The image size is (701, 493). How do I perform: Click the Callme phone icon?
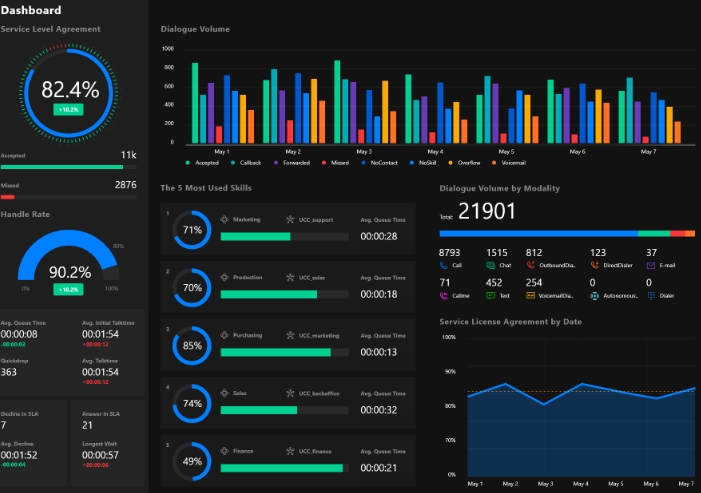pos(443,296)
